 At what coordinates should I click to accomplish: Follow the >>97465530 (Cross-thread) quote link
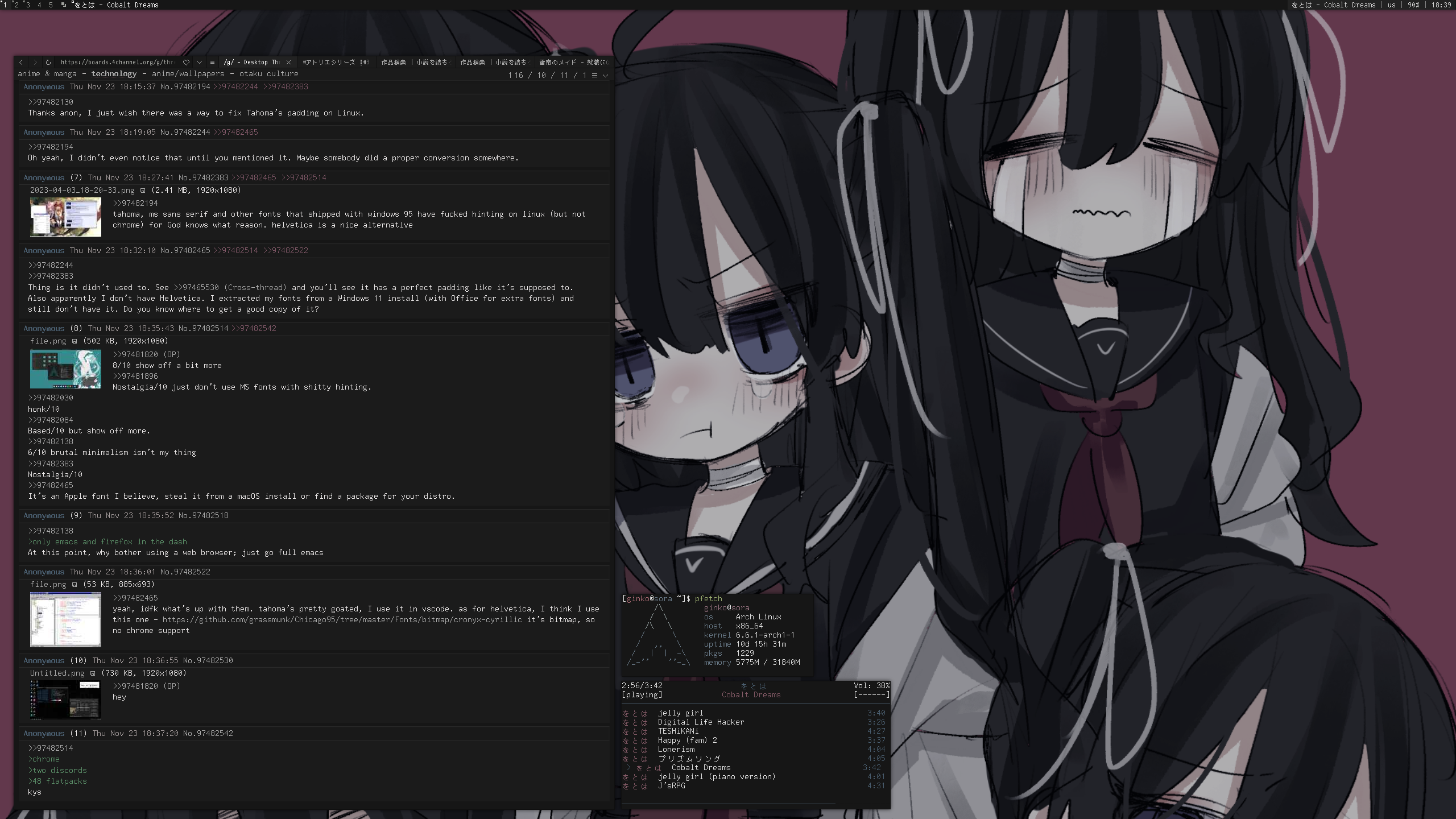pyautogui.click(x=230, y=288)
